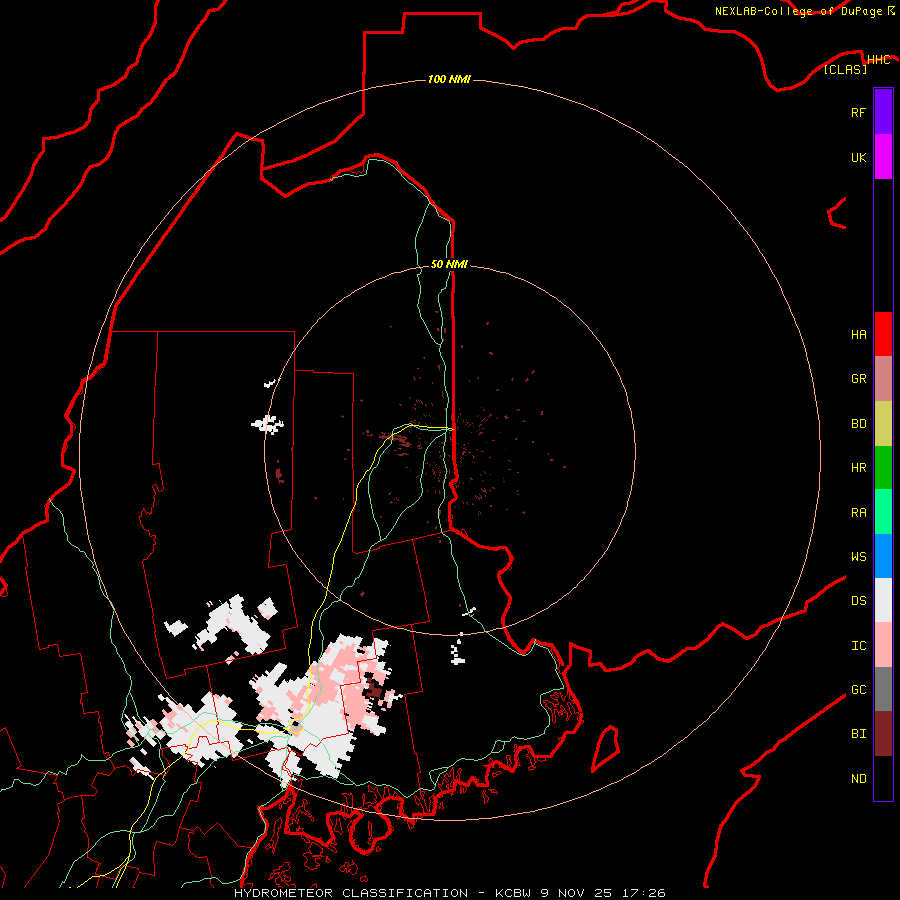Click the UK magenta legend swatch

pos(883,157)
